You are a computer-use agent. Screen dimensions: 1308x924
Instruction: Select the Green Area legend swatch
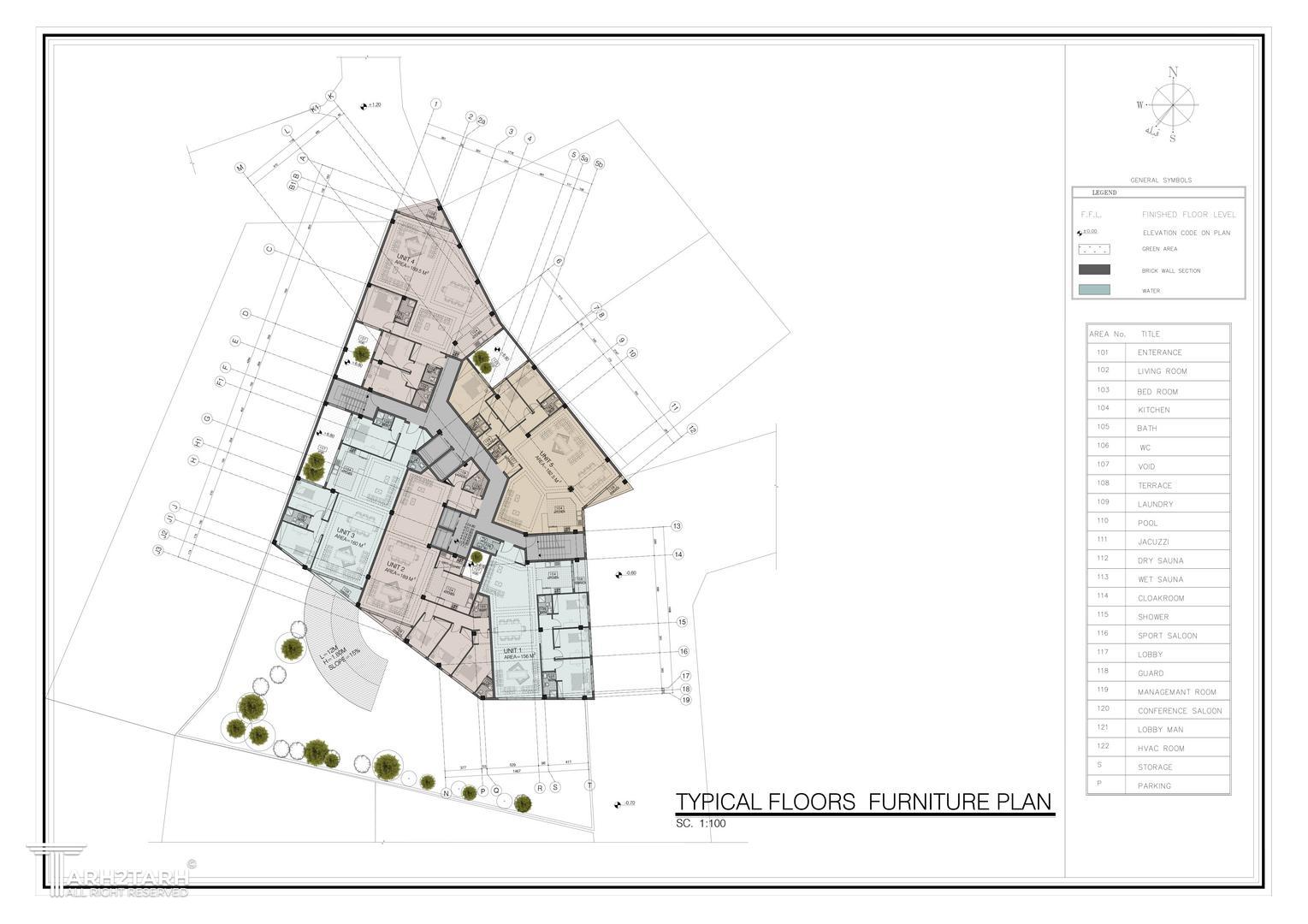tap(1094, 250)
